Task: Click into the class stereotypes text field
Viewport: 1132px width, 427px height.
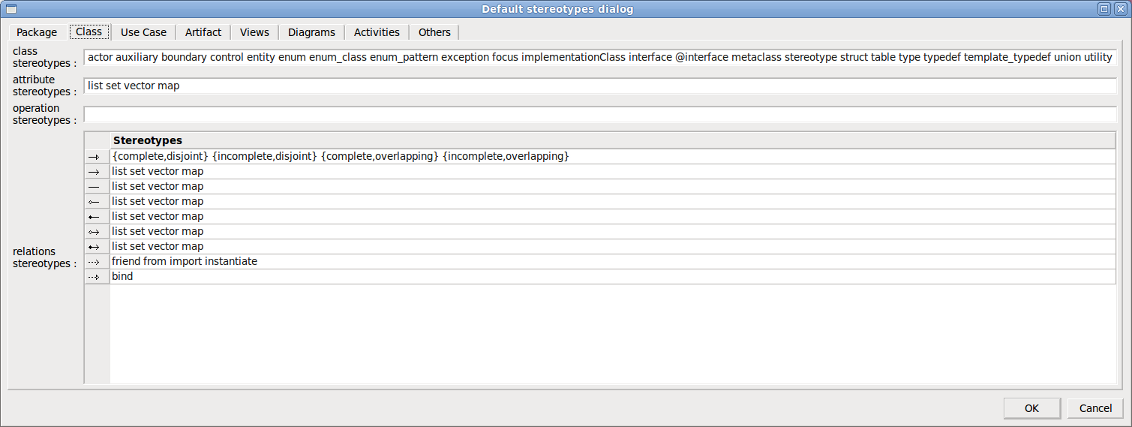Action: (x=600, y=58)
